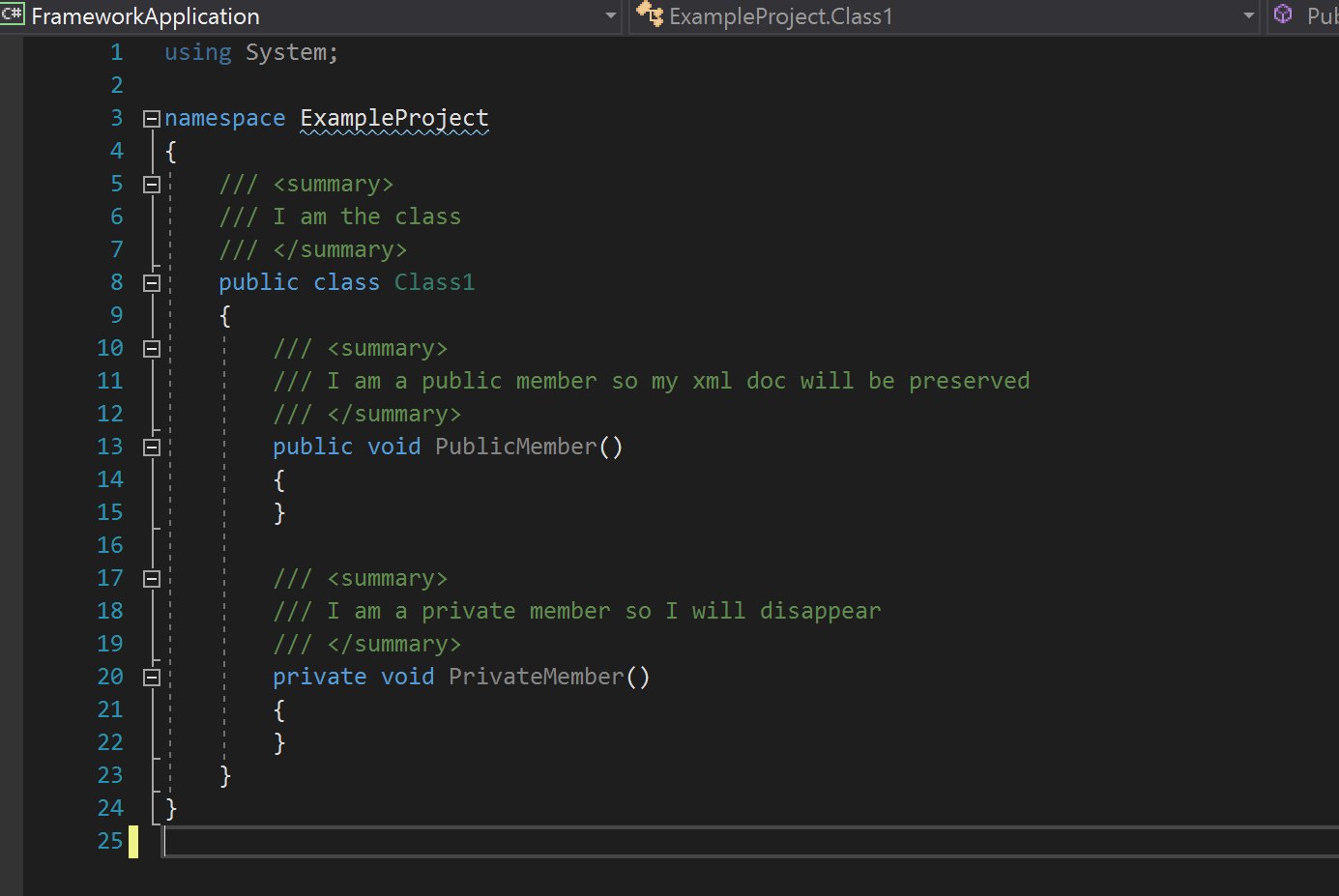Click the 'namespace' keyword
This screenshot has height=896, width=1339.
[x=225, y=118]
